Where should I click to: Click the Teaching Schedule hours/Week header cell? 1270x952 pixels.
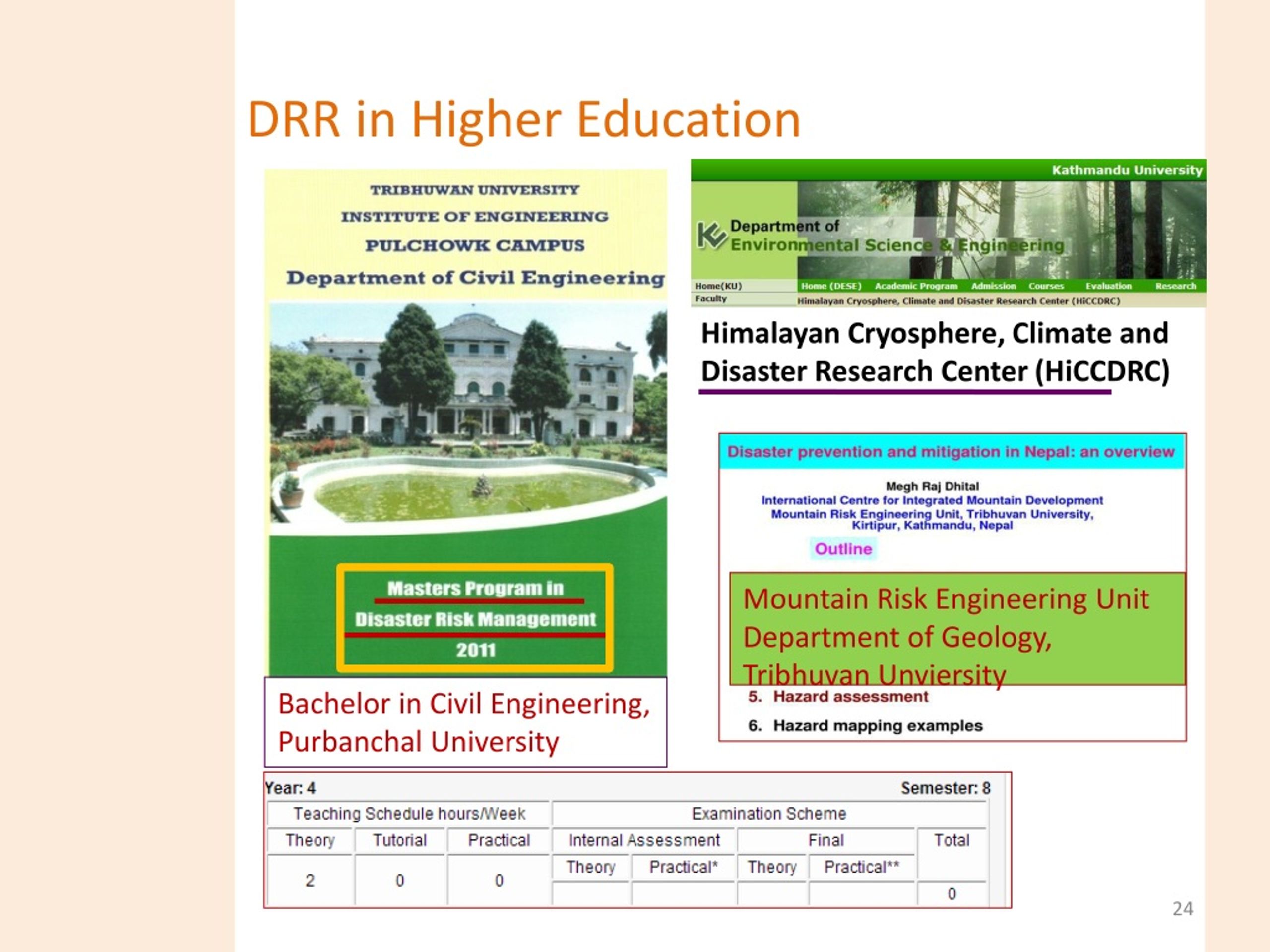tap(409, 814)
